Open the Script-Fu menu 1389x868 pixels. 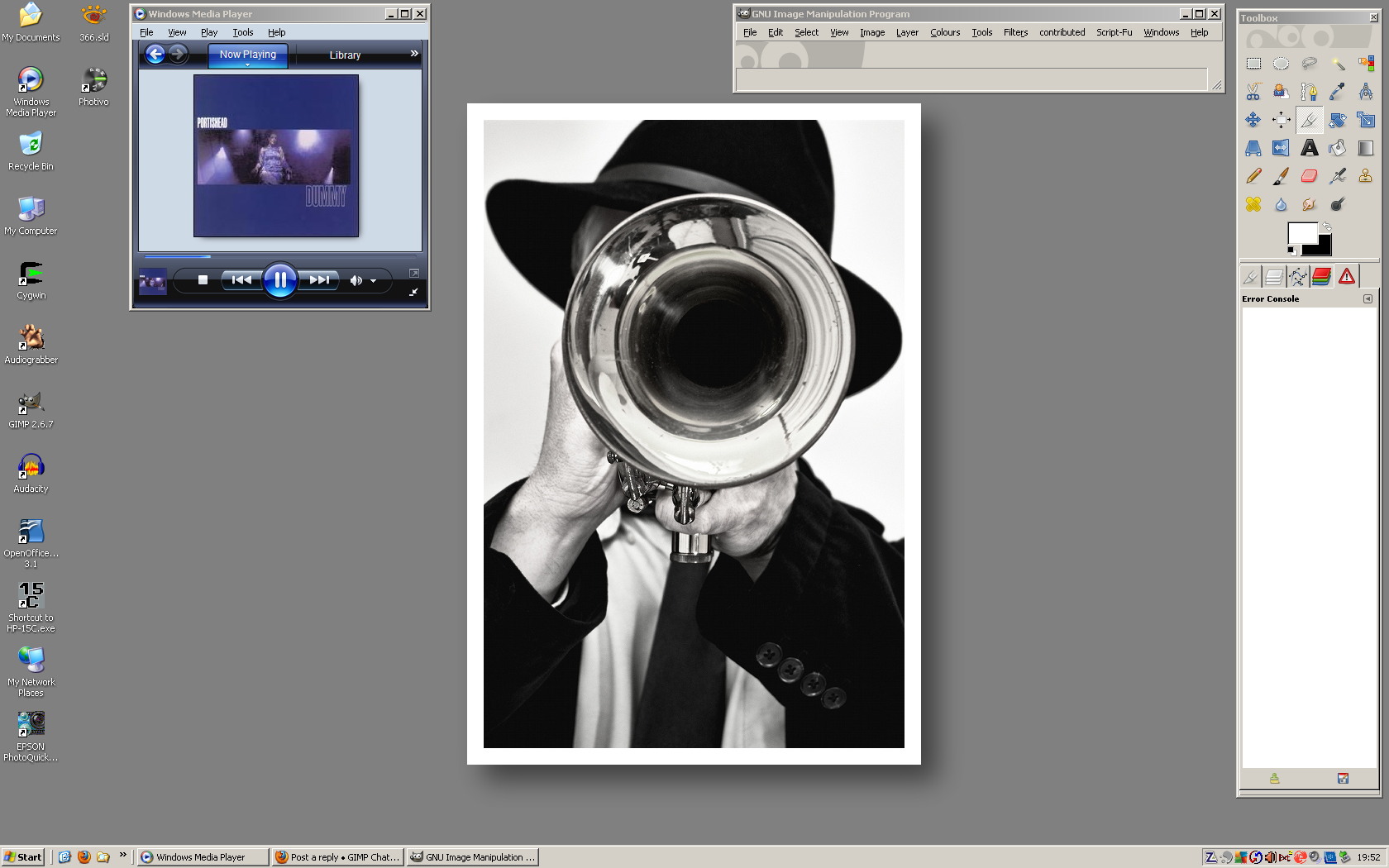tap(1114, 32)
